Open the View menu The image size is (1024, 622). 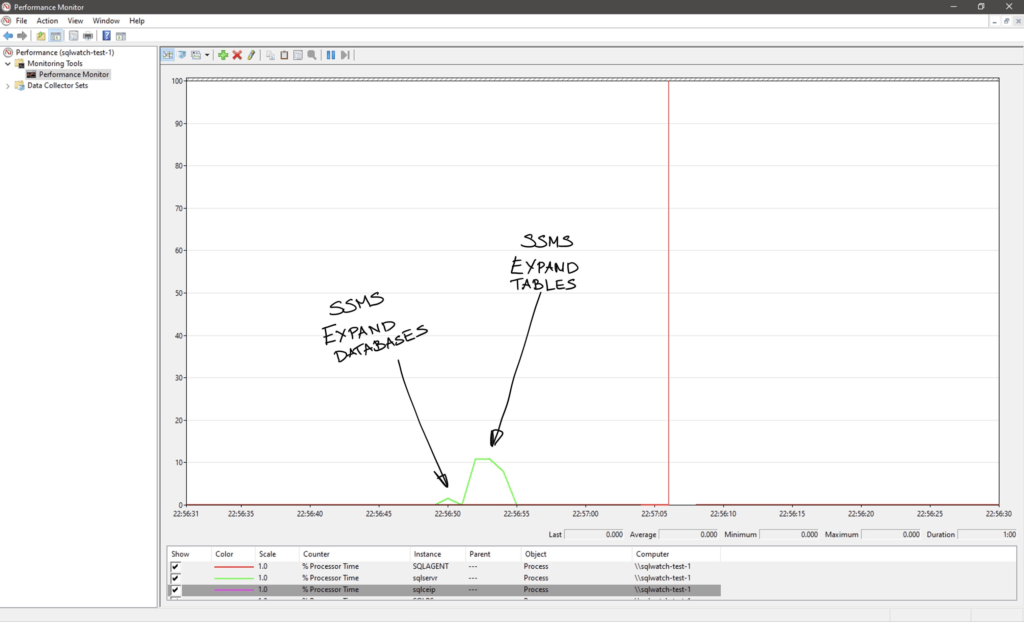point(75,21)
